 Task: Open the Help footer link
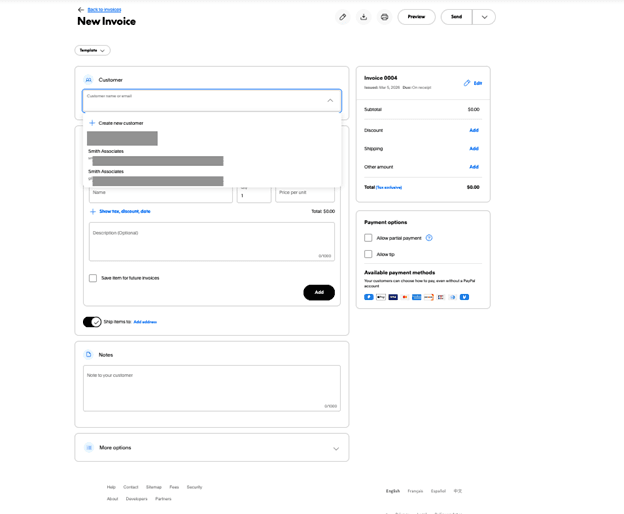(111, 487)
